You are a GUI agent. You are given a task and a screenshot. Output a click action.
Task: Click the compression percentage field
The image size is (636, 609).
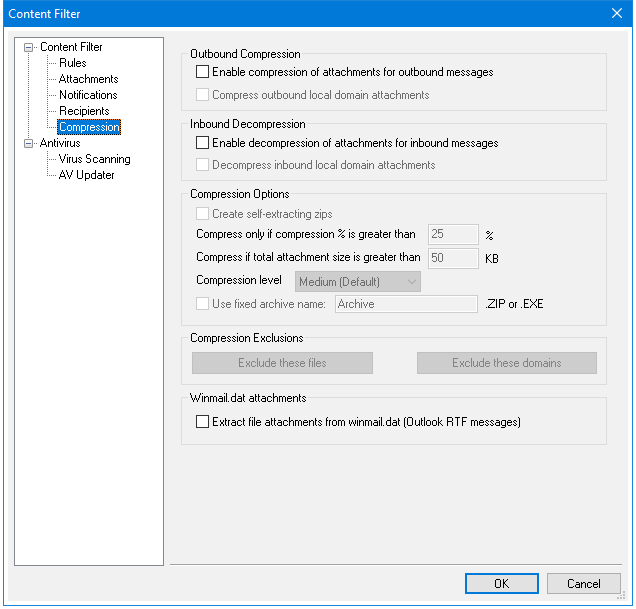(x=453, y=234)
